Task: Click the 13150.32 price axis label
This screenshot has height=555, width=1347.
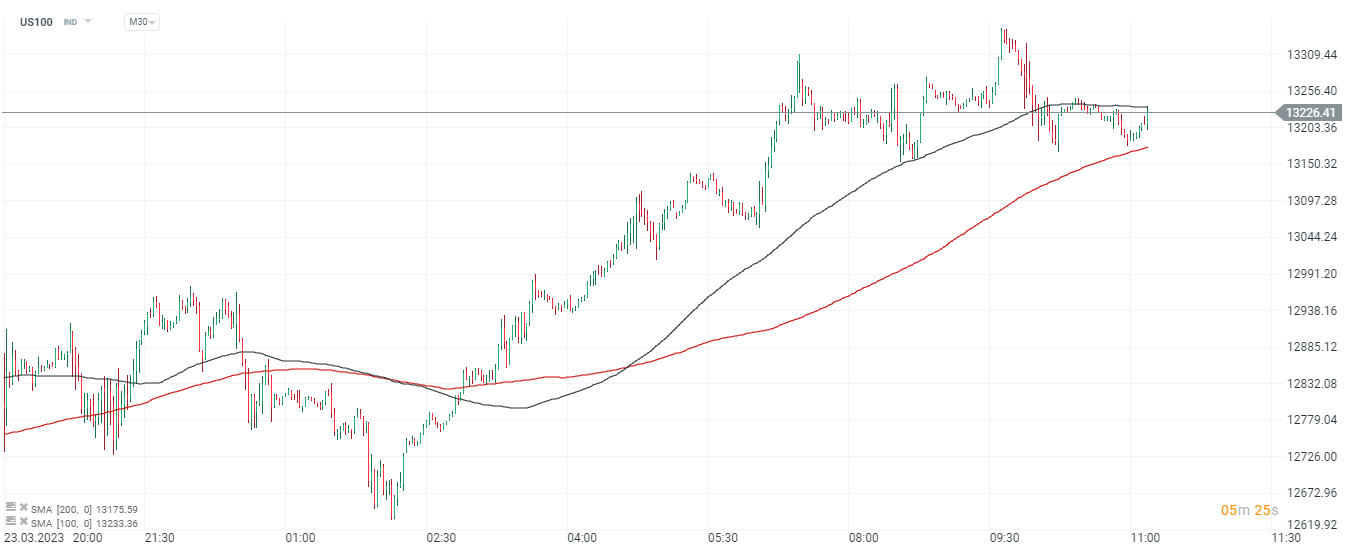Action: [x=1313, y=164]
